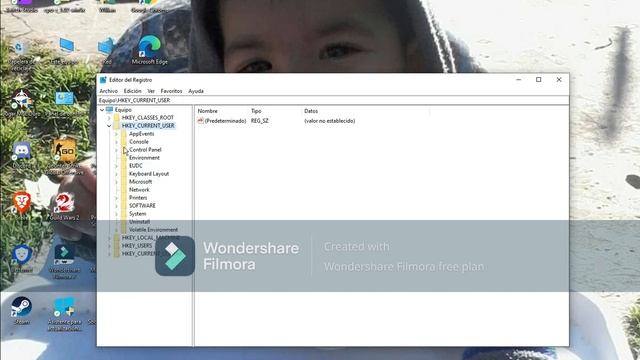Select the HKEY_USERS key

(137, 246)
